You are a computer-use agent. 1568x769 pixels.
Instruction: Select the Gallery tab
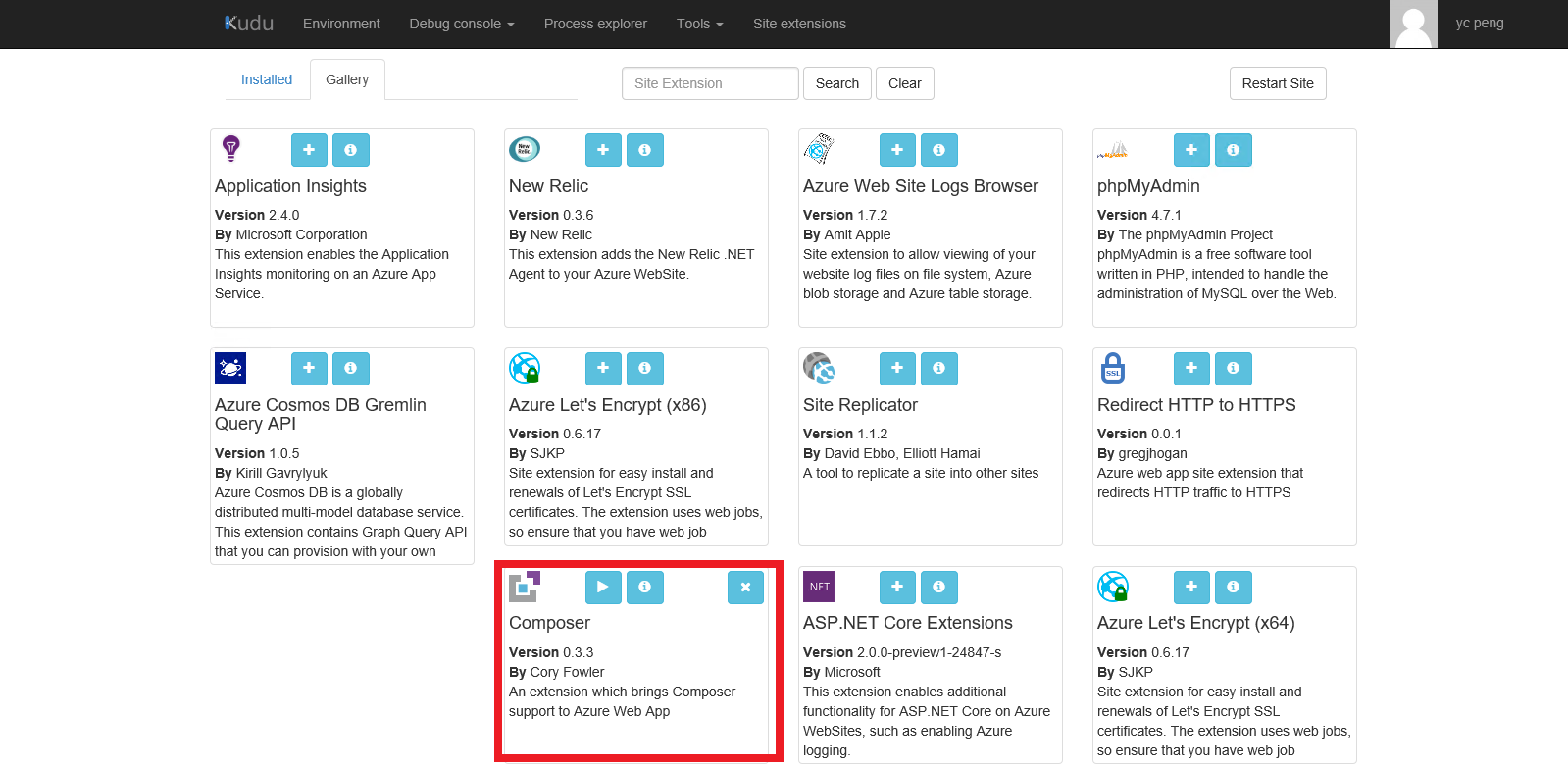coord(347,79)
